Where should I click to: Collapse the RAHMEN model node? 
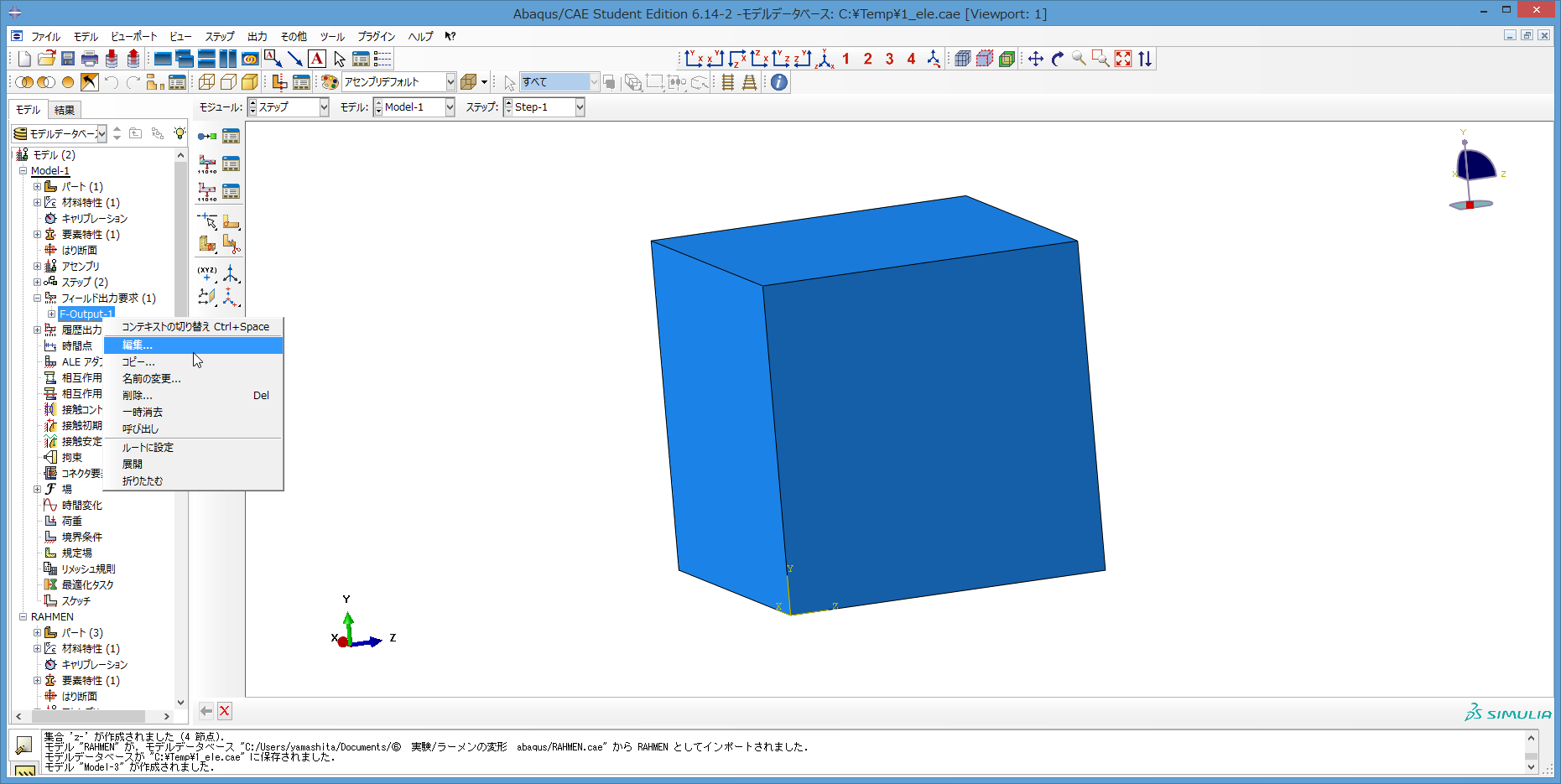pyautogui.click(x=23, y=617)
